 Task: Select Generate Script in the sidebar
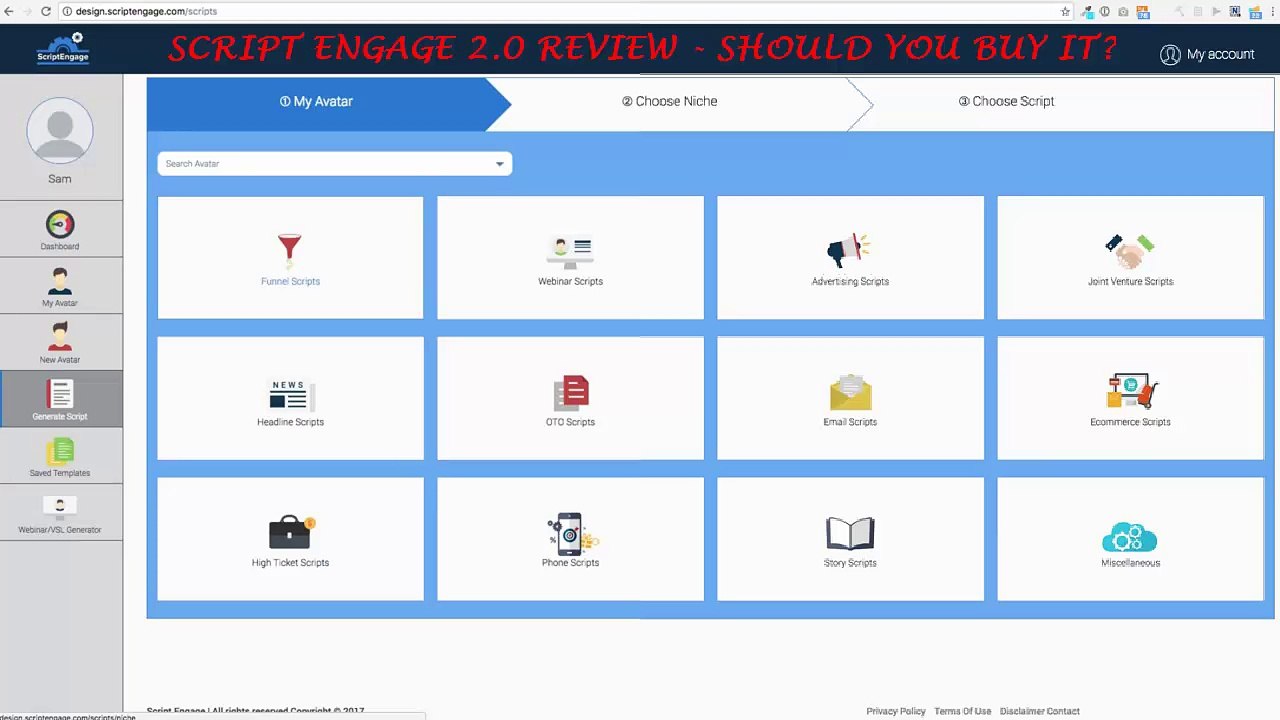pyautogui.click(x=60, y=399)
